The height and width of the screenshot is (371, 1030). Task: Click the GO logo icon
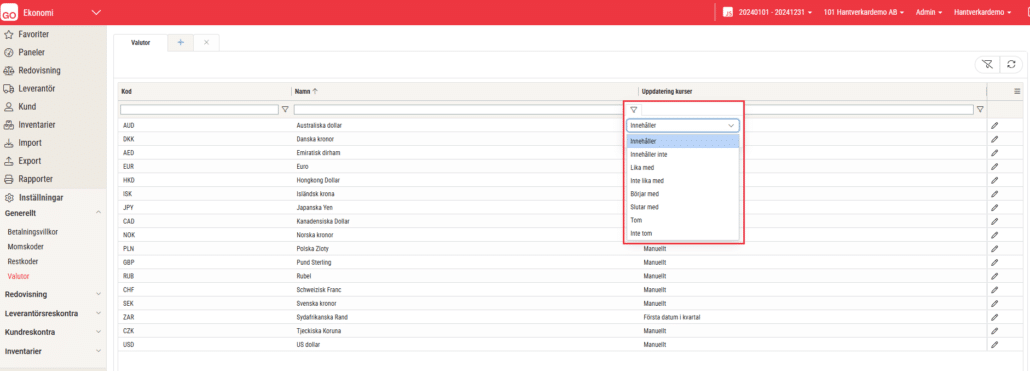point(9,13)
